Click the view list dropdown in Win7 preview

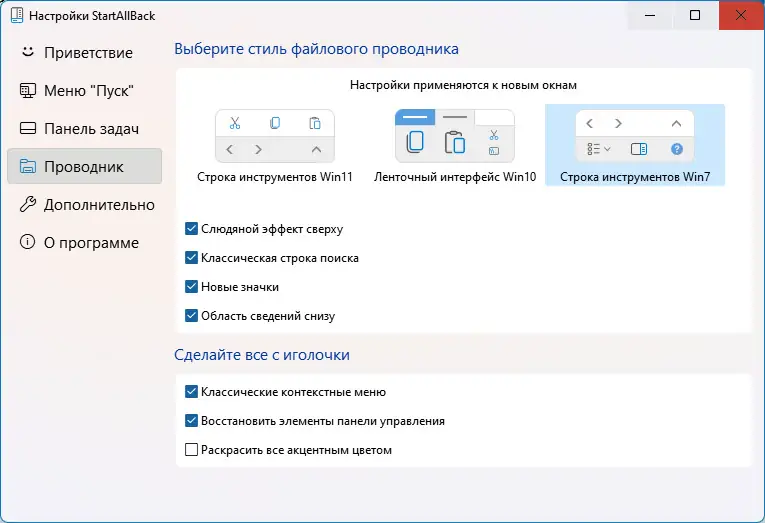coord(599,149)
